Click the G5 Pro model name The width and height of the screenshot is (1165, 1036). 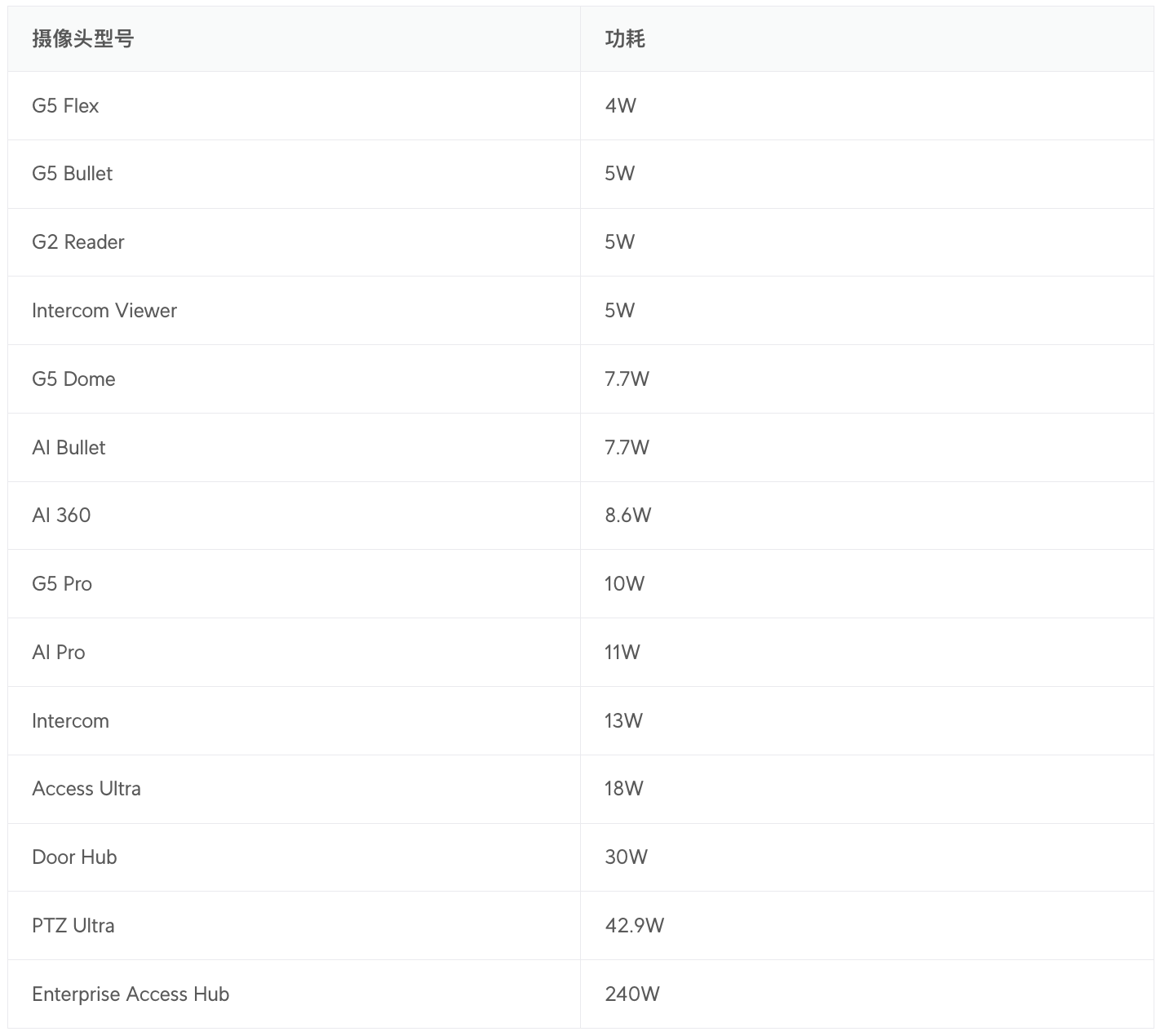pyautogui.click(x=62, y=584)
